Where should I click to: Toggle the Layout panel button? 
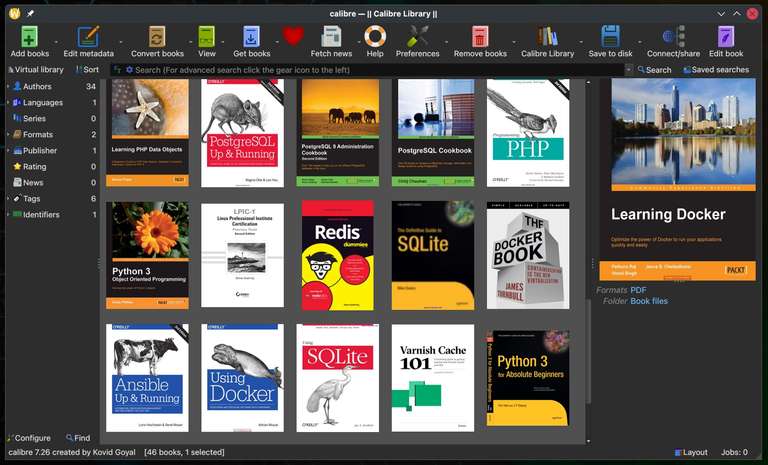pos(691,452)
